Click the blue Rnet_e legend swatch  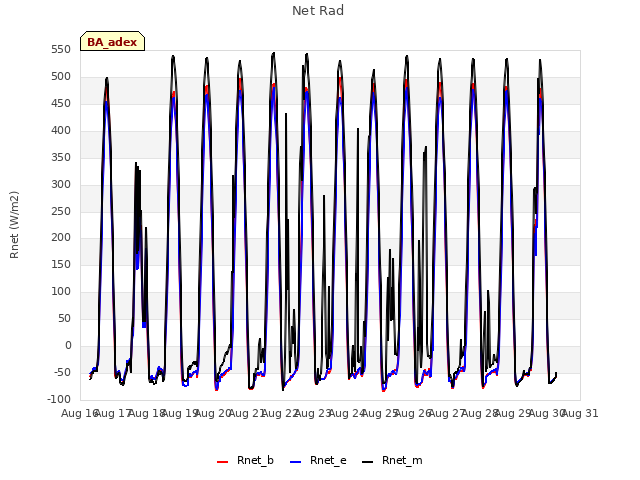click(296, 462)
